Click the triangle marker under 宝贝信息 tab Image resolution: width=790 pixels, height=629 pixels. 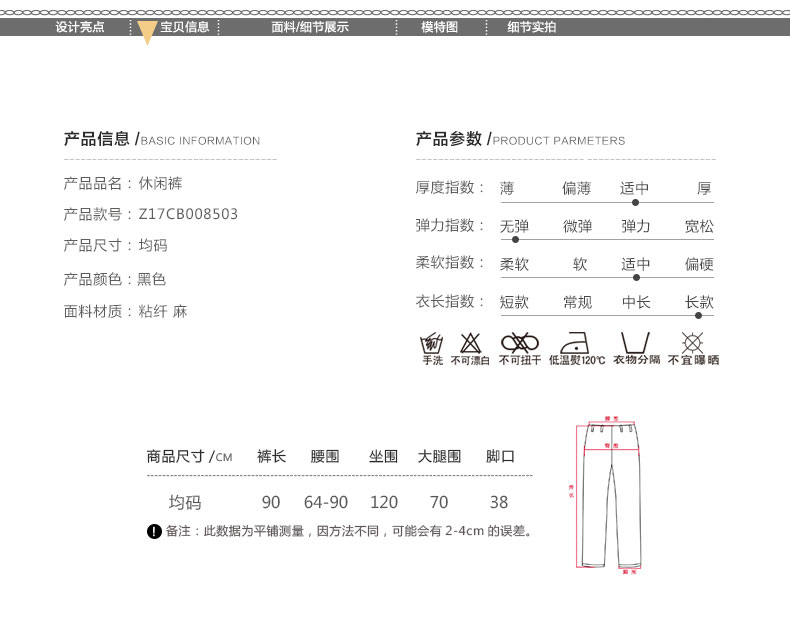[x=147, y=33]
